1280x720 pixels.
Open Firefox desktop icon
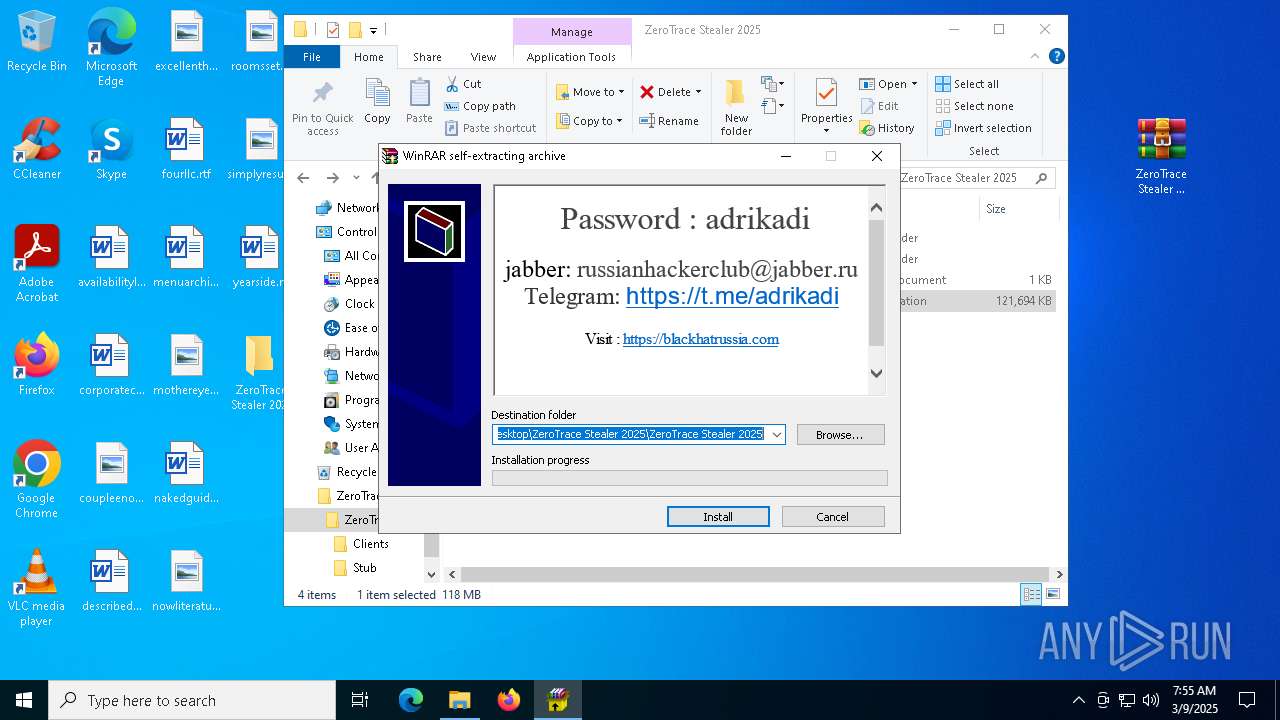pos(37,365)
